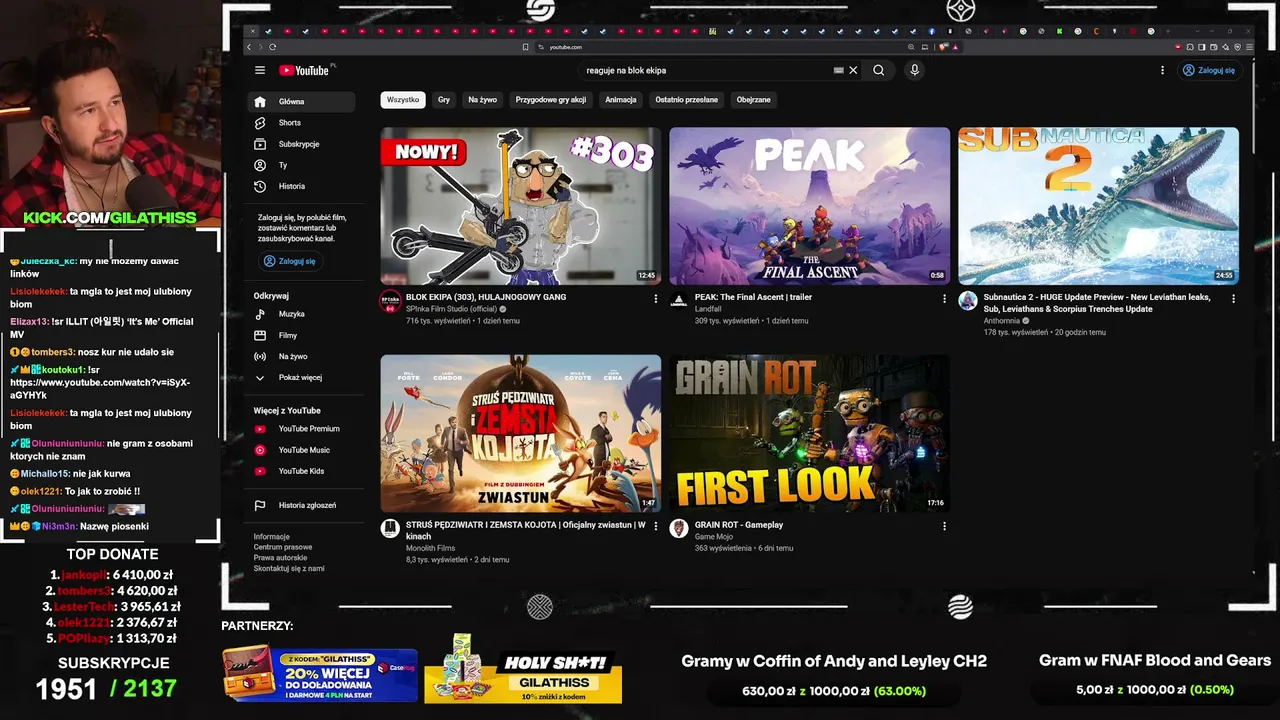This screenshot has width=1280, height=720.
Task: Select the Gry filter chip
Action: pos(444,100)
